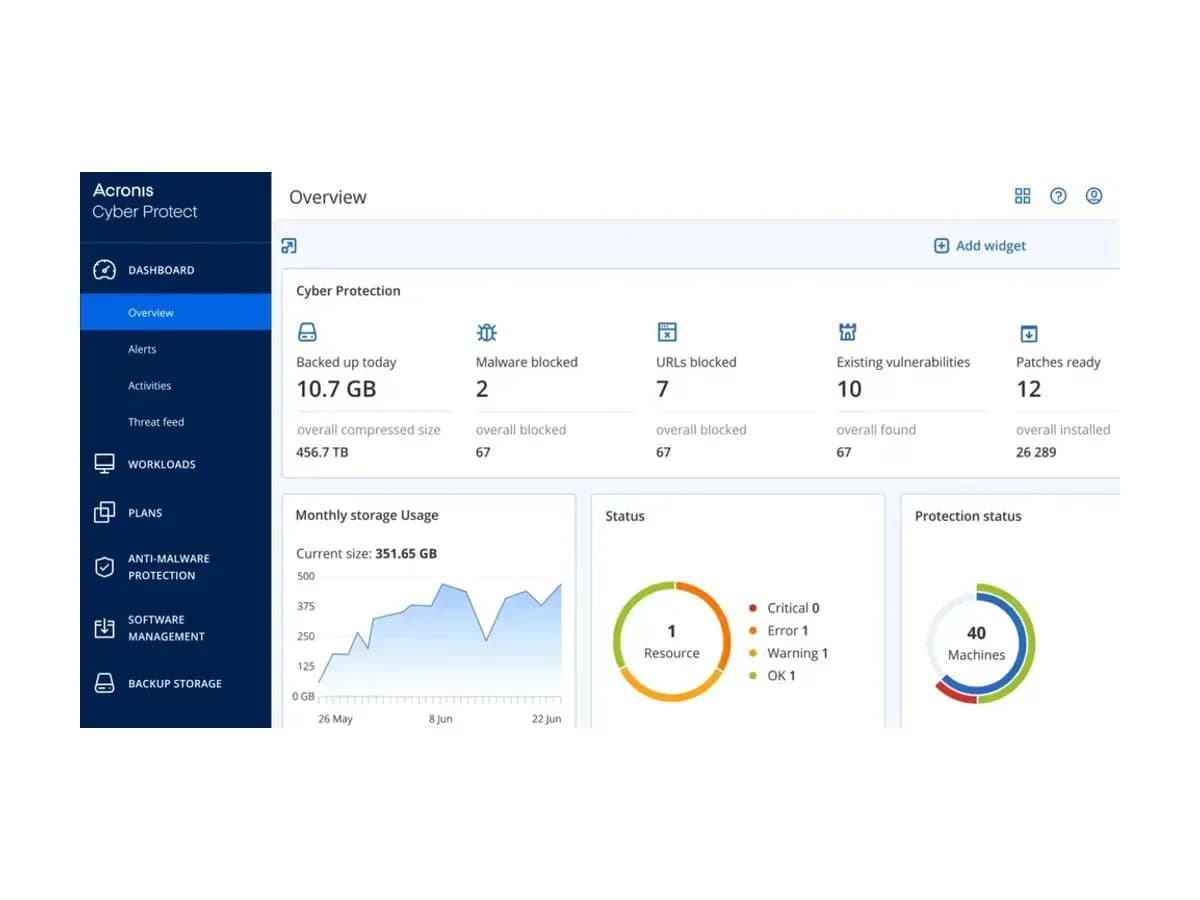Viewport: 1200px width, 900px height.
Task: Click the Warning 1 legend entry
Action: 788,653
